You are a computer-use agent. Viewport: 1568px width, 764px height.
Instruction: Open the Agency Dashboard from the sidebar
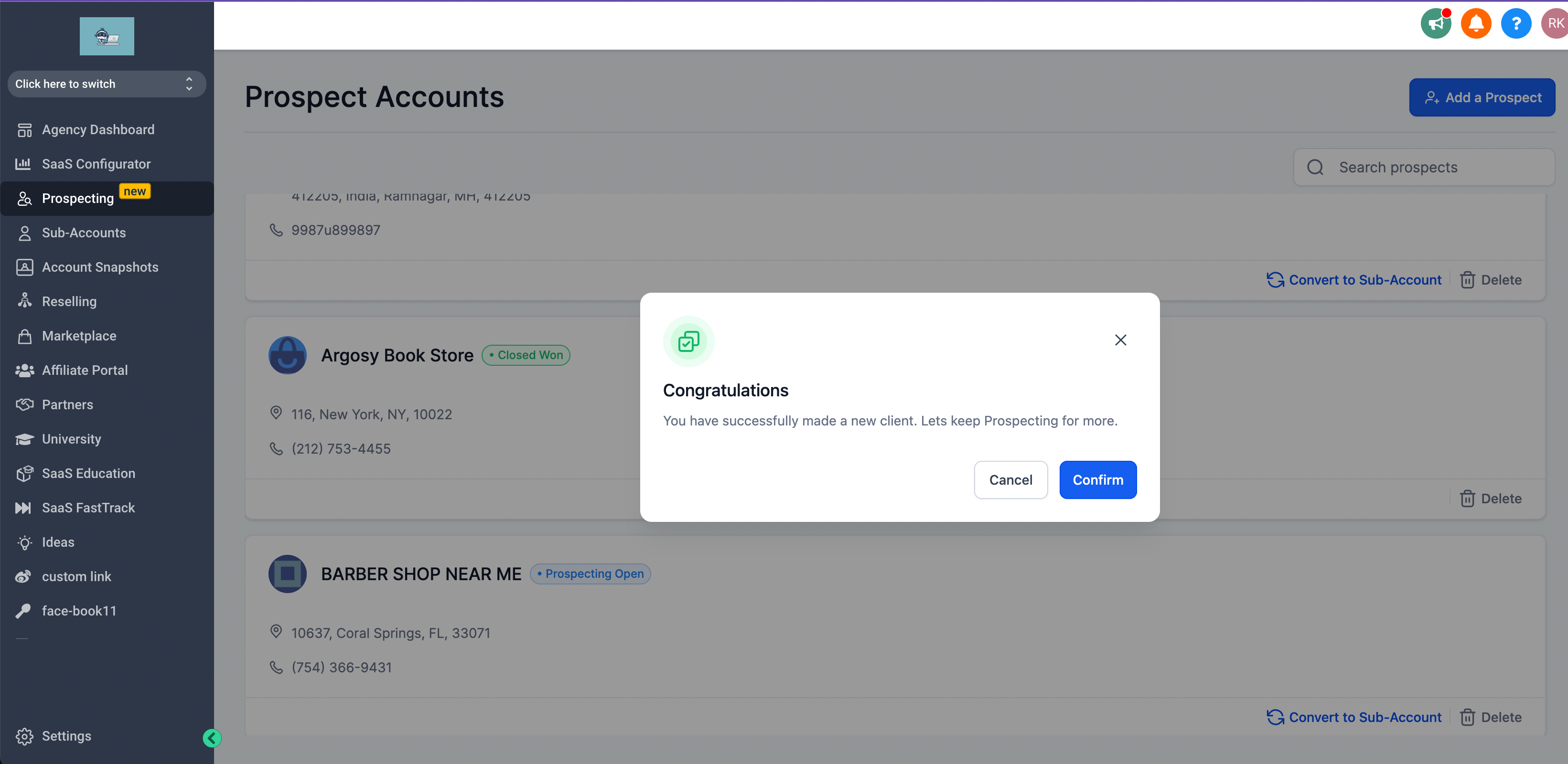(97, 129)
